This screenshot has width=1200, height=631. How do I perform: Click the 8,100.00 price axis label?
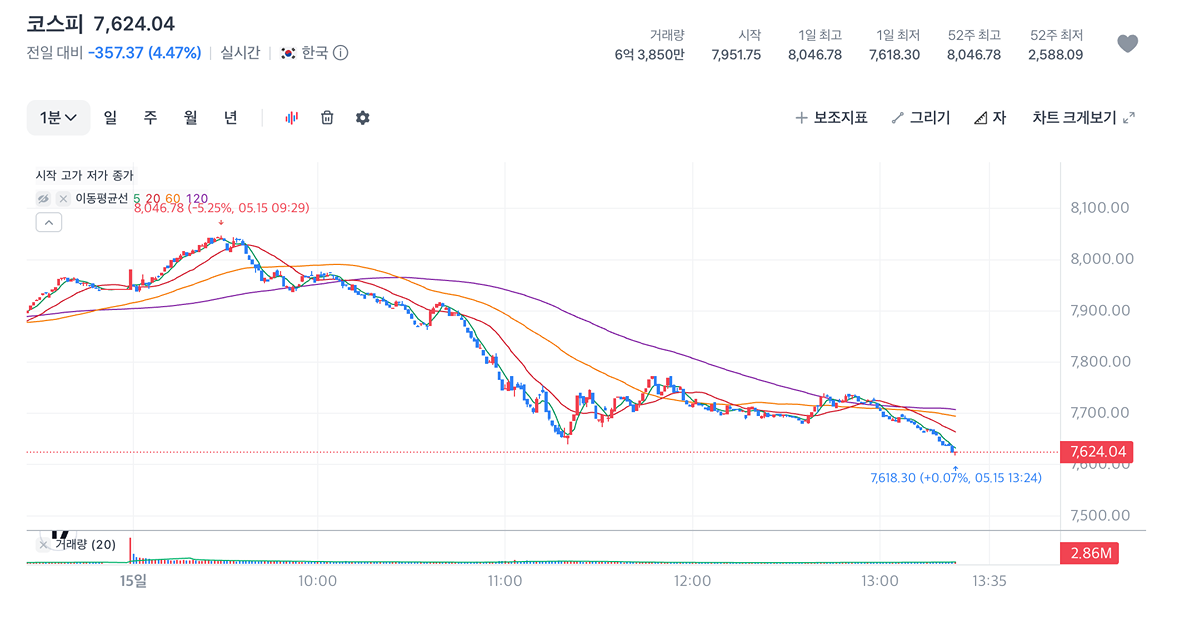[x=1101, y=208]
